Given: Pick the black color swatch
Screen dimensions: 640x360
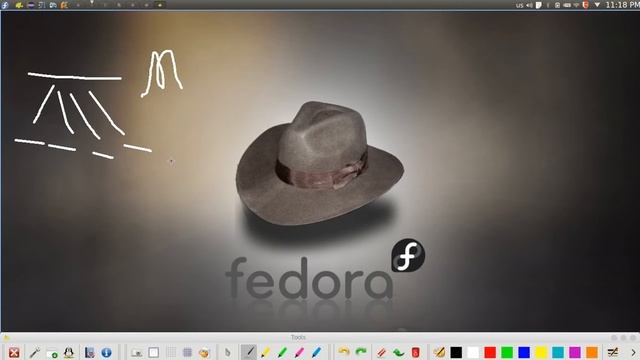Looking at the screenshot, I should [456, 352].
